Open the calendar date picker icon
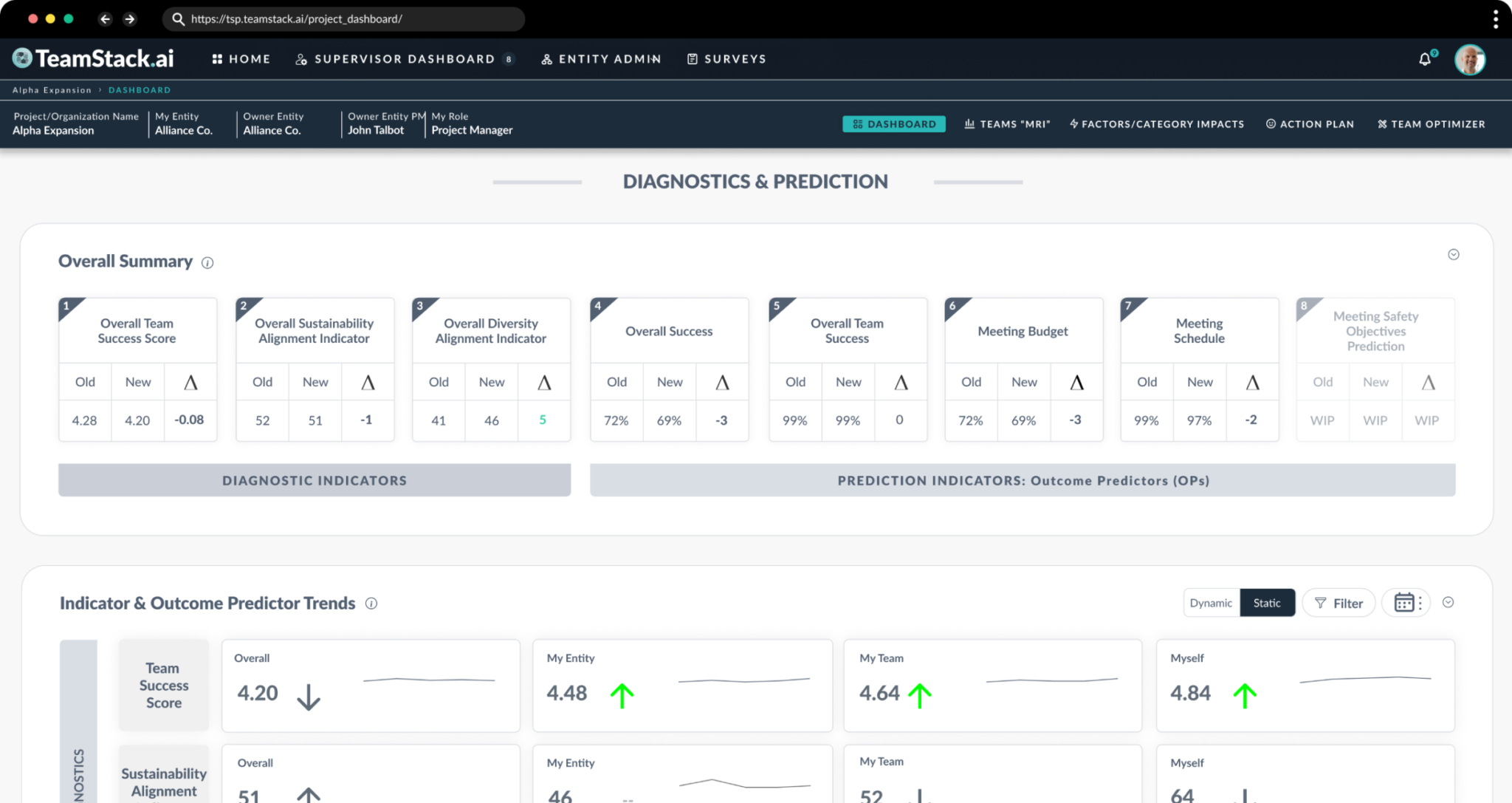Image resolution: width=1512 pixels, height=803 pixels. [1404, 603]
